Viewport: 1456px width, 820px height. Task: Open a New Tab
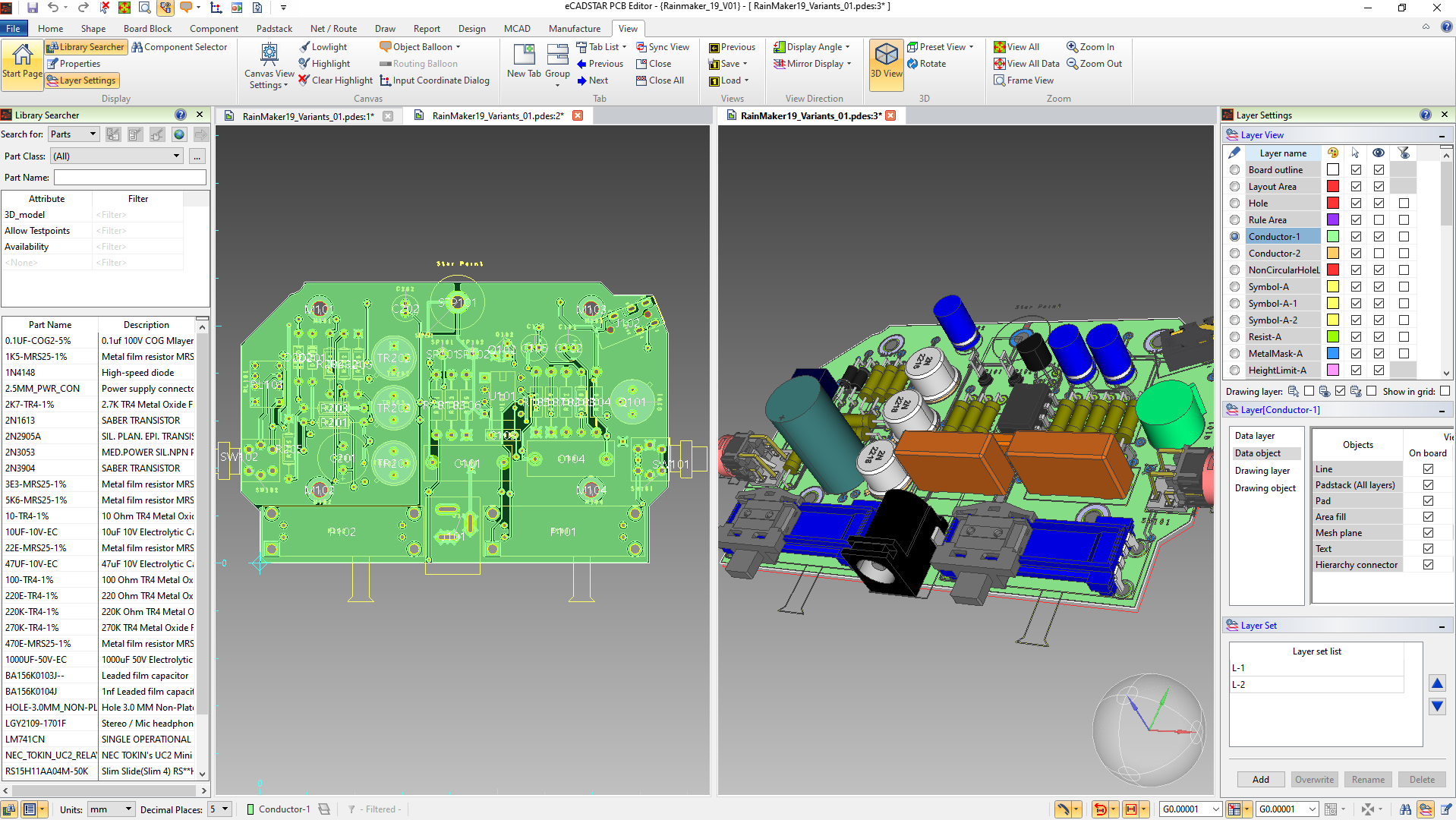(x=524, y=61)
